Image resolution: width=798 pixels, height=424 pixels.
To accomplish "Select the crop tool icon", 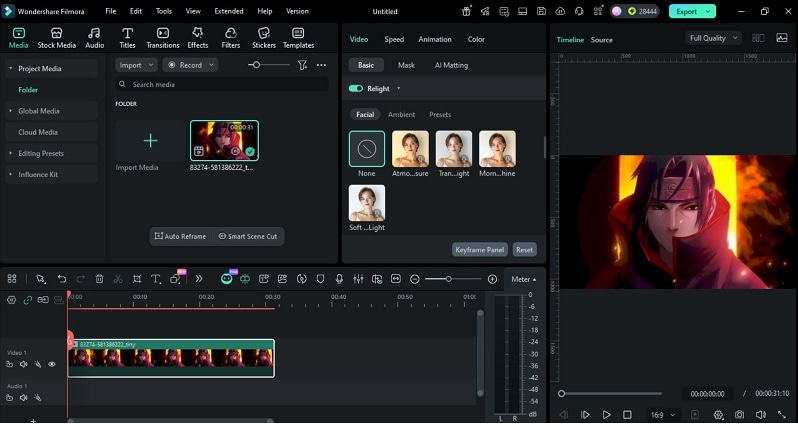I will pos(137,278).
